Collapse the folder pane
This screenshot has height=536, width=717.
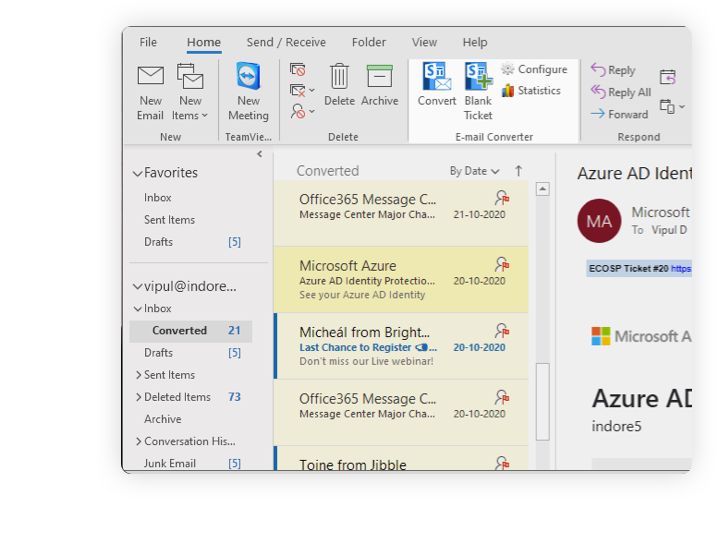(x=259, y=154)
